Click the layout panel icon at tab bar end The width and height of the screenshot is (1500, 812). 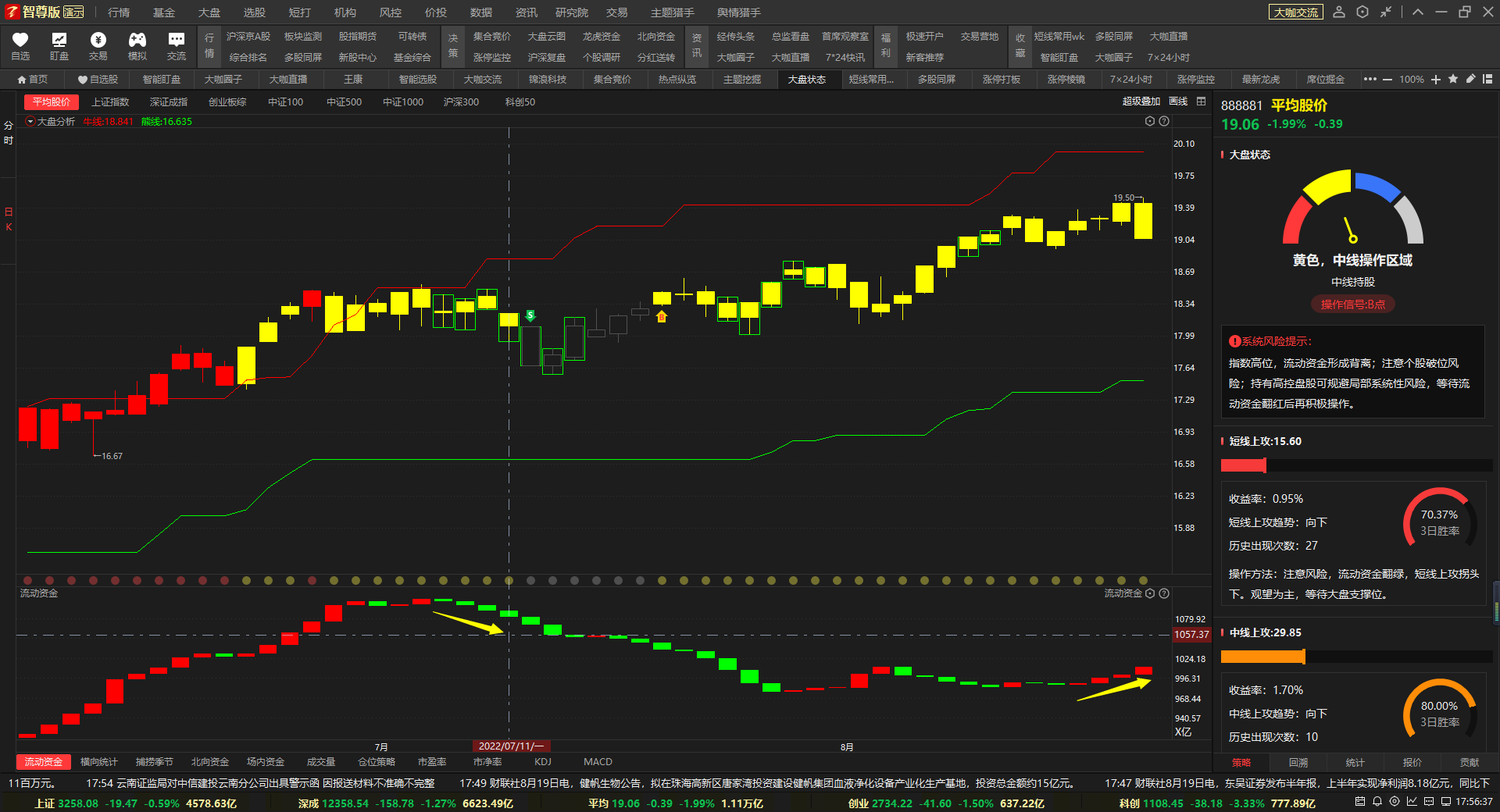pyautogui.click(x=1487, y=79)
